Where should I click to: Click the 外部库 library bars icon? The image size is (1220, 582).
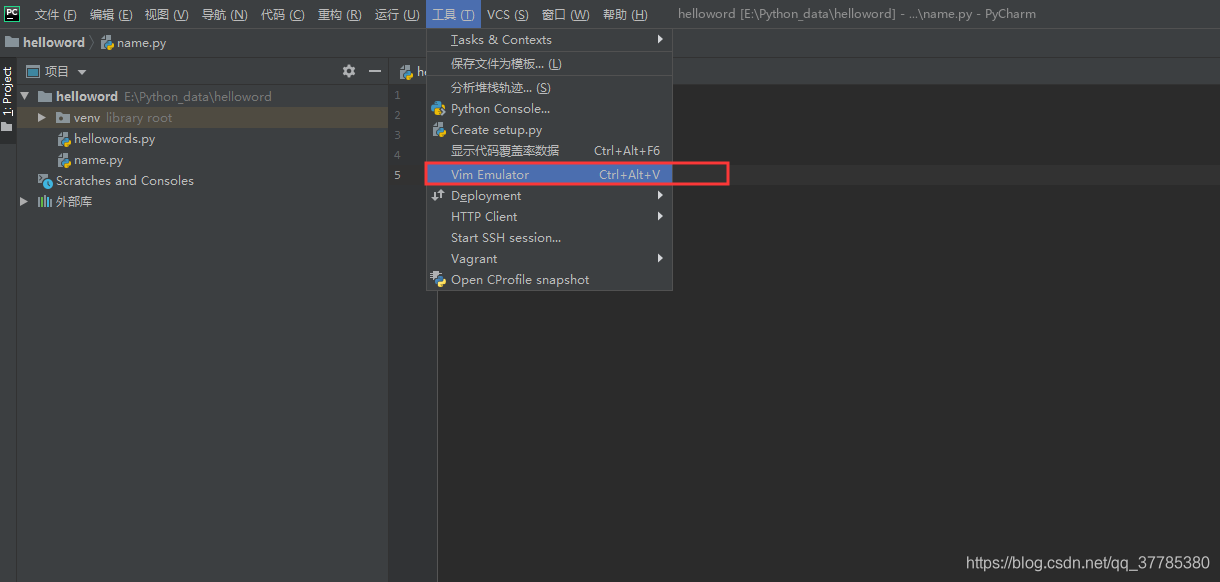[45, 202]
